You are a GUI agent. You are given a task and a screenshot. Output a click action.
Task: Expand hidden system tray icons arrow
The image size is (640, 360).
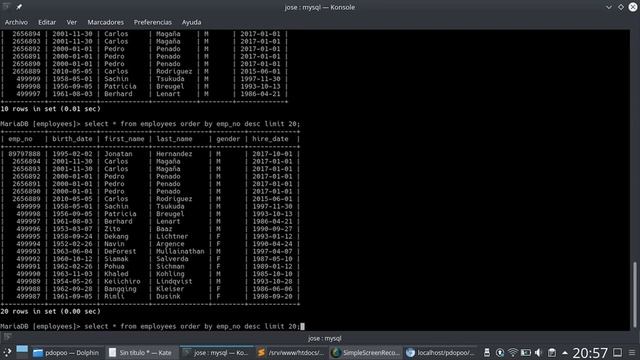[x=565, y=353]
